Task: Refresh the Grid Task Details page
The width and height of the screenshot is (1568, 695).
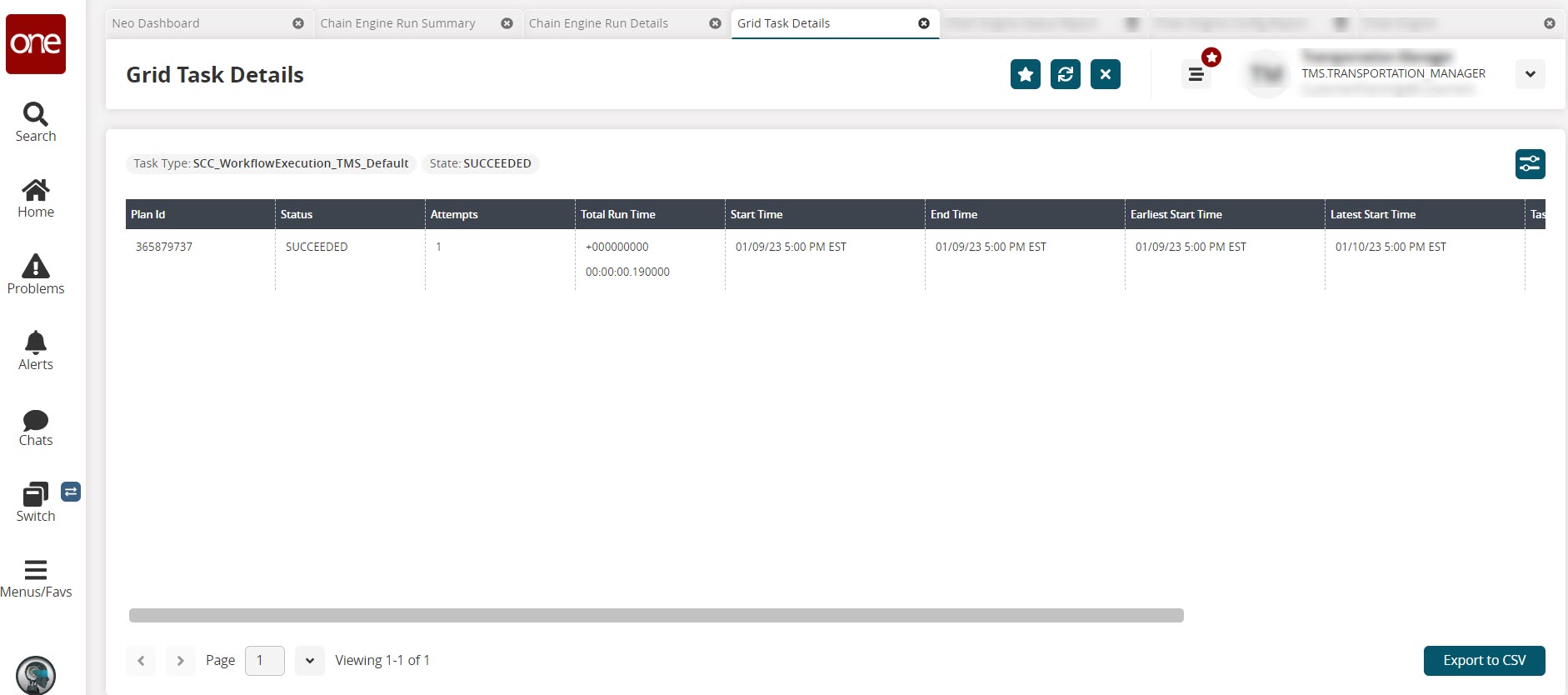Action: click(x=1066, y=74)
